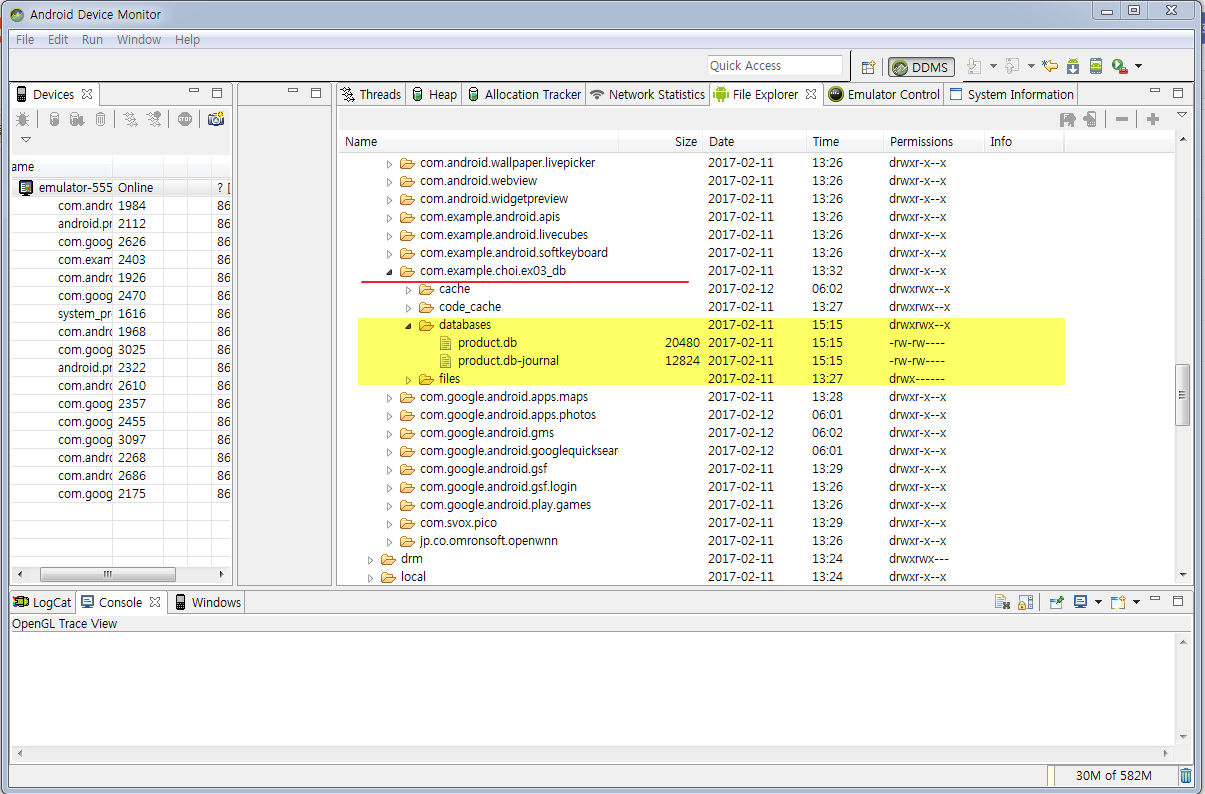Click the Stop Process icon in Devices toolbar

click(185, 119)
